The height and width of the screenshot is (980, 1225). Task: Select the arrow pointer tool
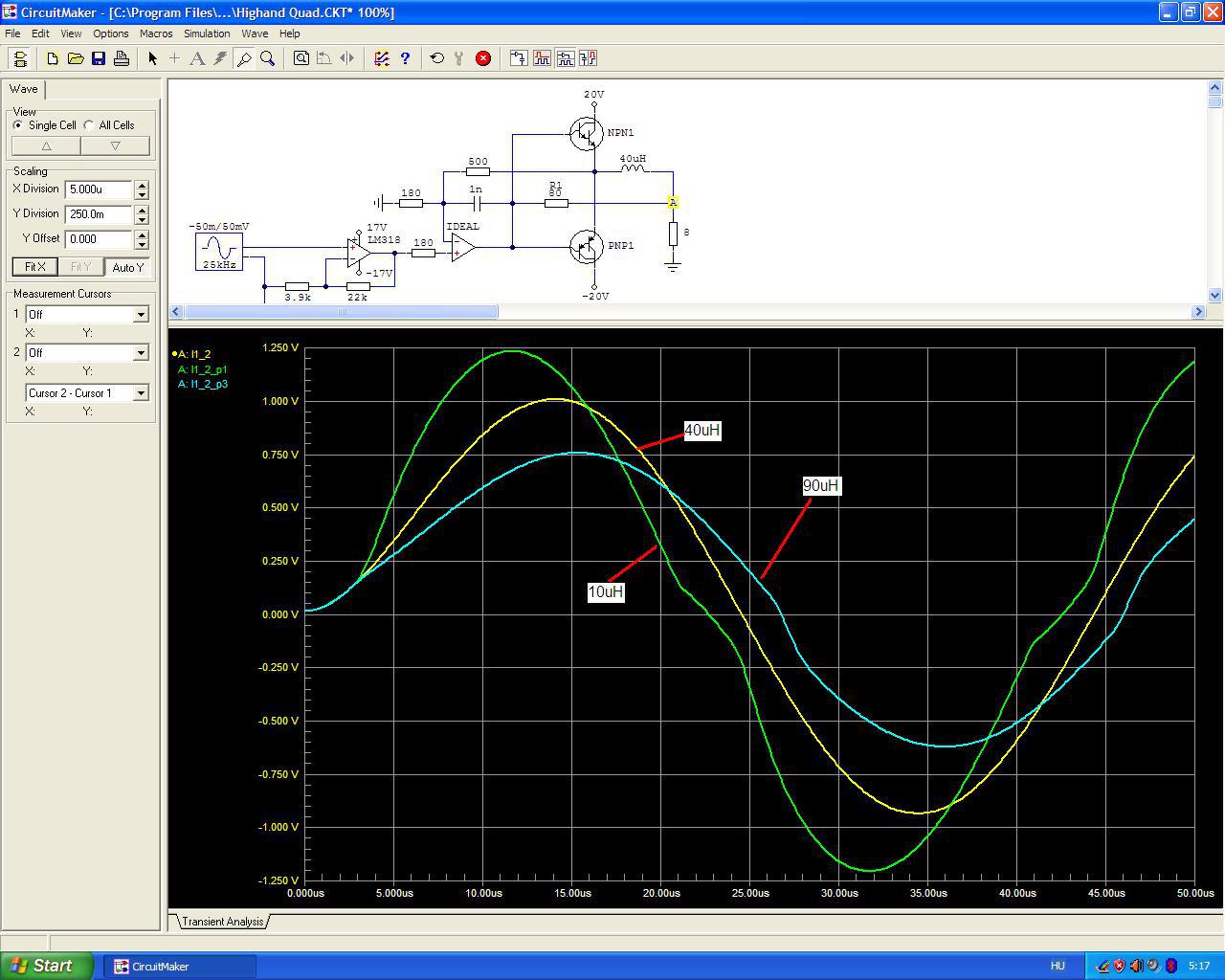(152, 58)
